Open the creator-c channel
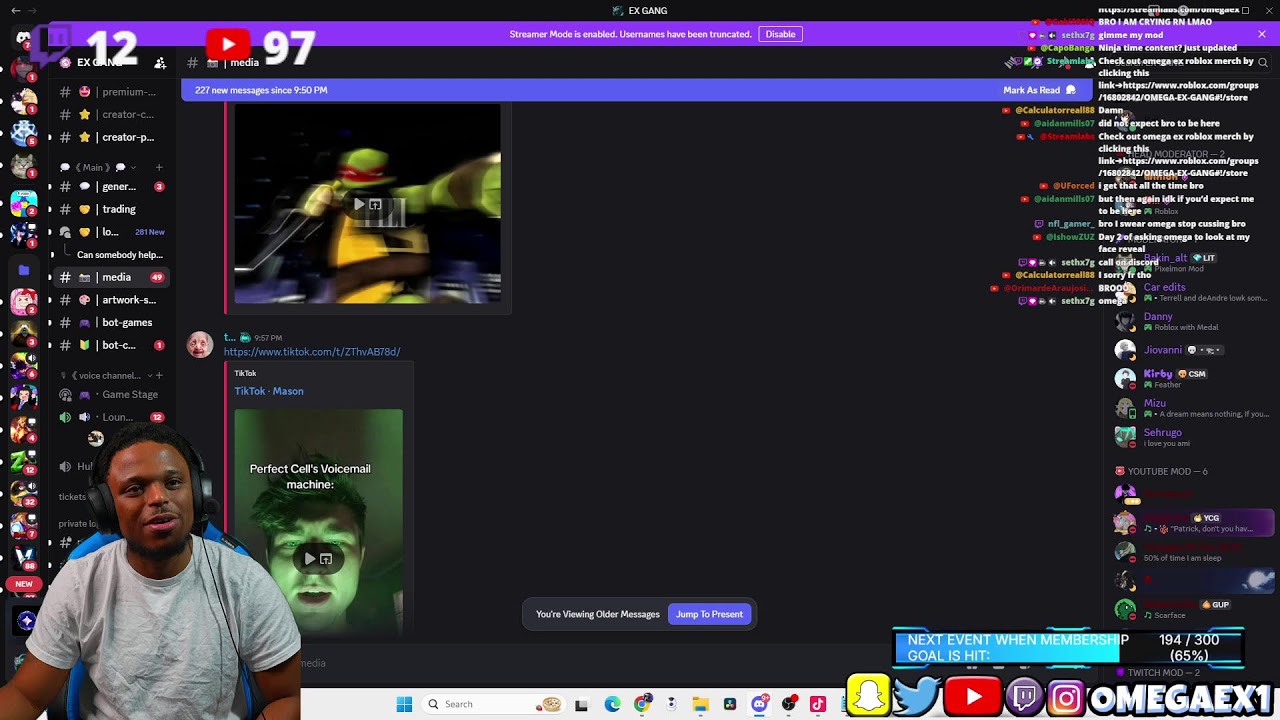The image size is (1280, 720). 112,115
